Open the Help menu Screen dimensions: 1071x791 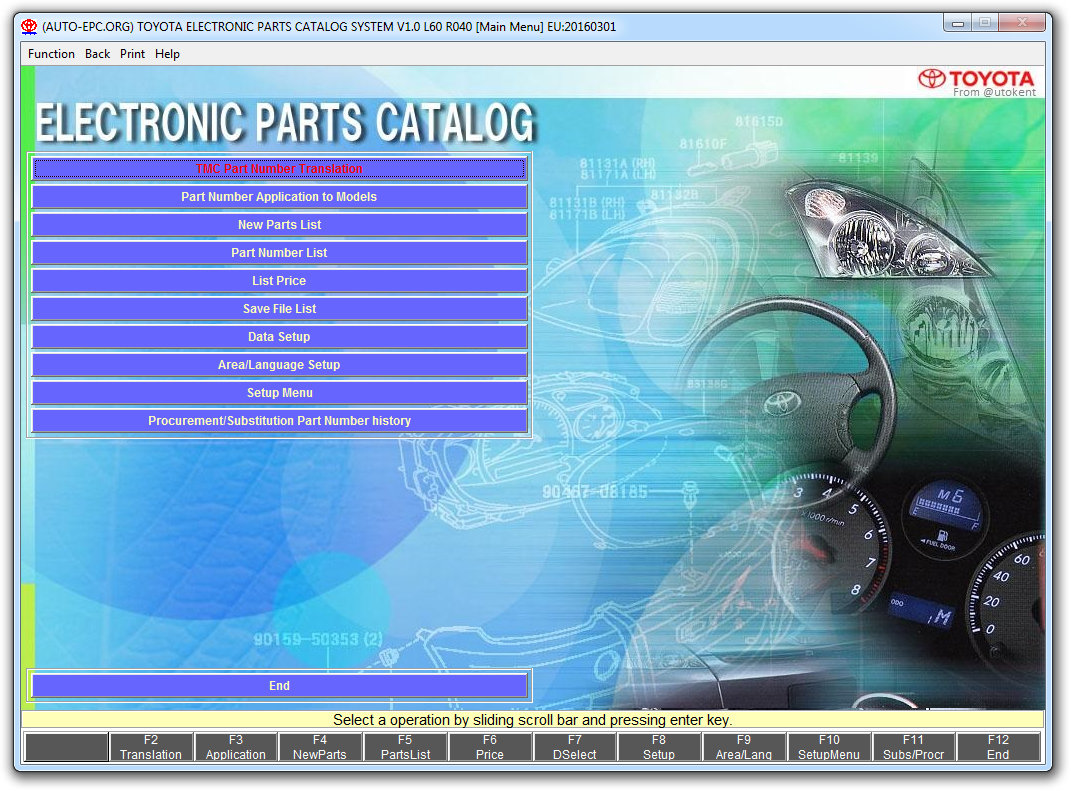click(x=167, y=54)
